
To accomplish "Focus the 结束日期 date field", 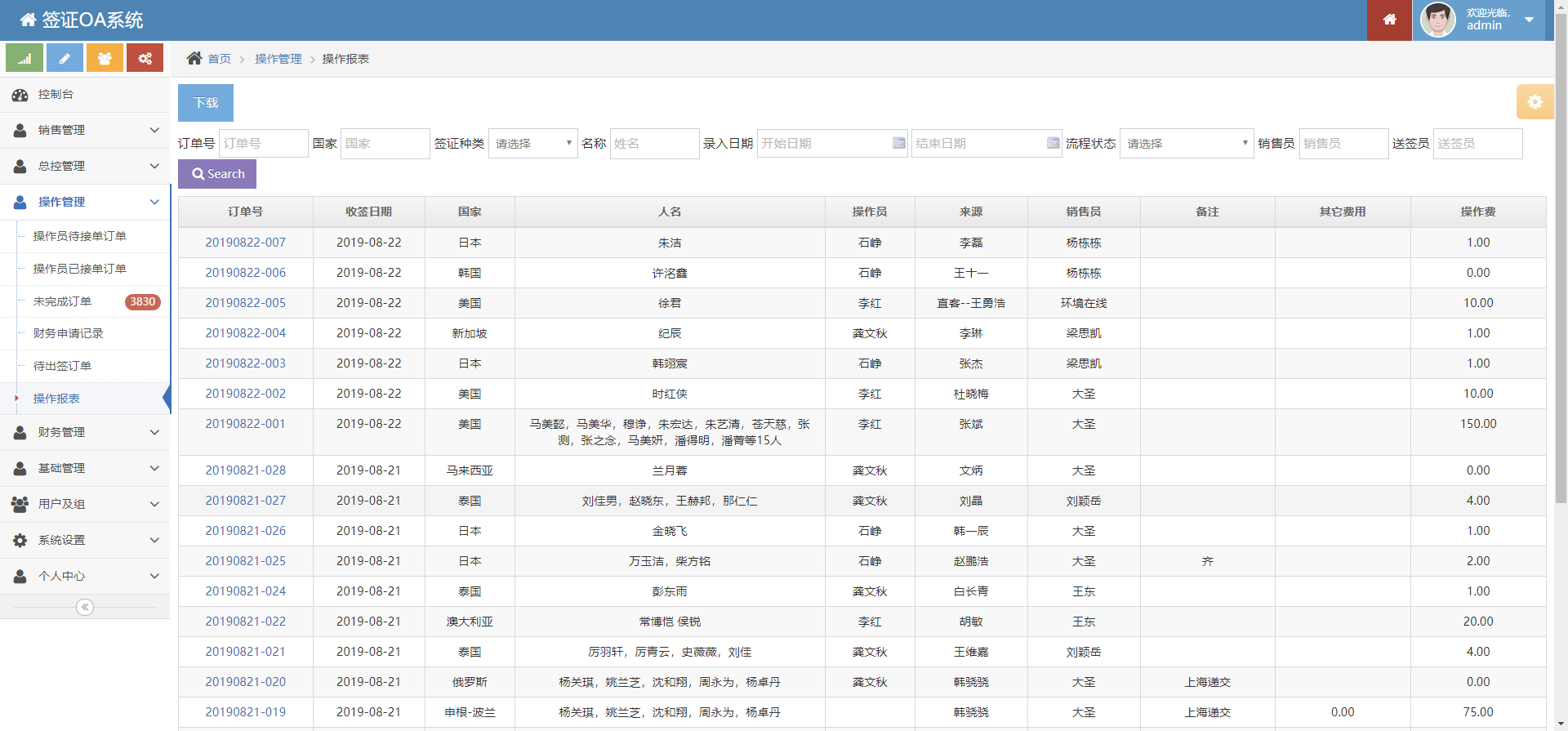I will (x=978, y=143).
